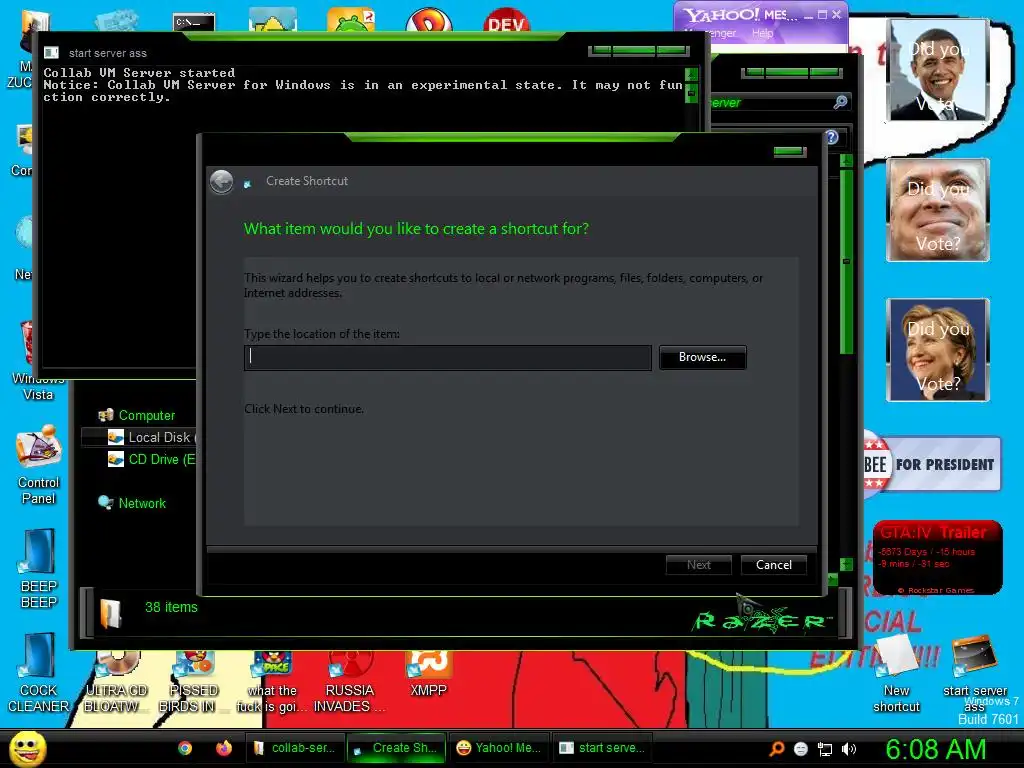Focus the item location text field
1024x768 pixels.
[447, 357]
